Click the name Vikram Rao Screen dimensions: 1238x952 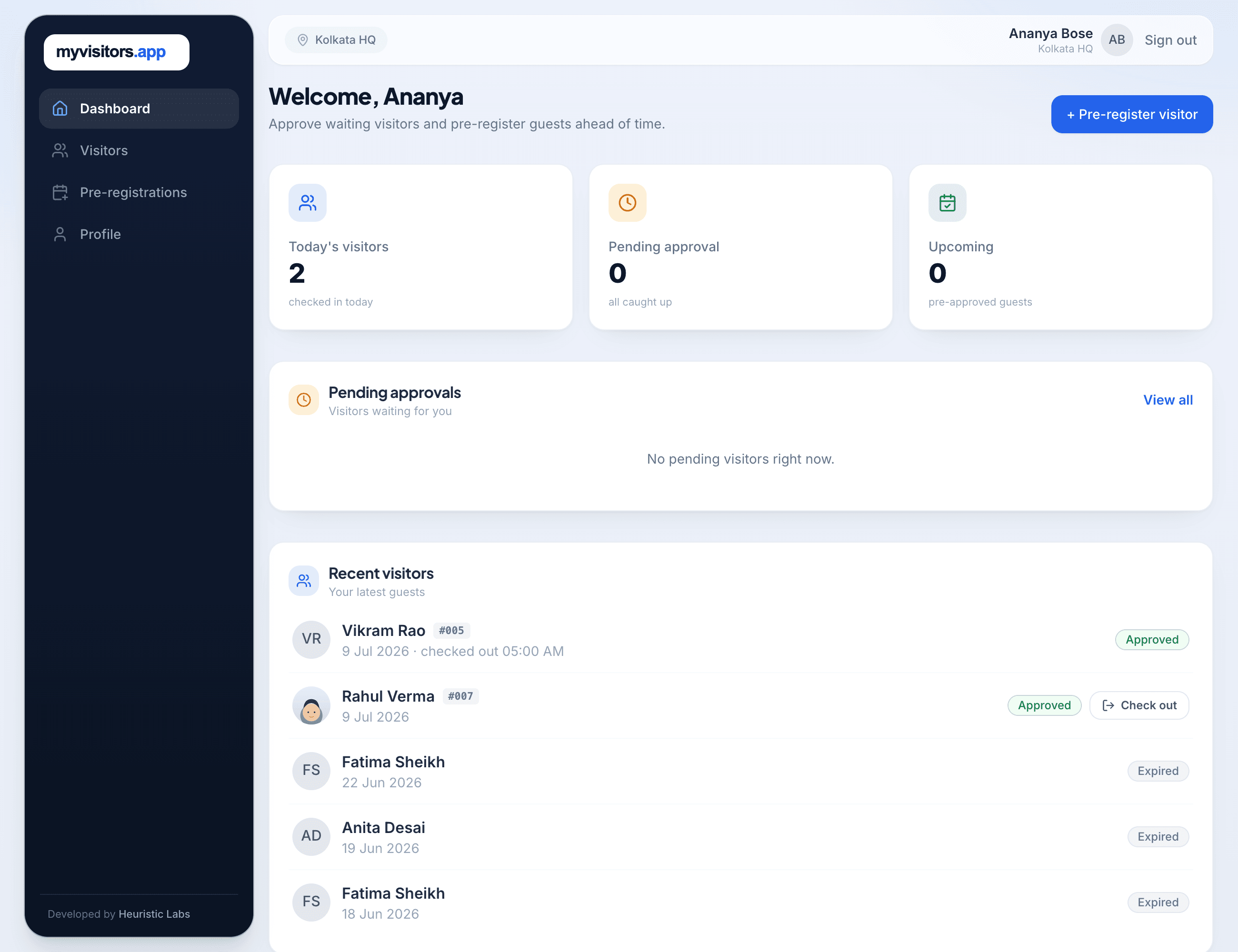click(x=383, y=630)
